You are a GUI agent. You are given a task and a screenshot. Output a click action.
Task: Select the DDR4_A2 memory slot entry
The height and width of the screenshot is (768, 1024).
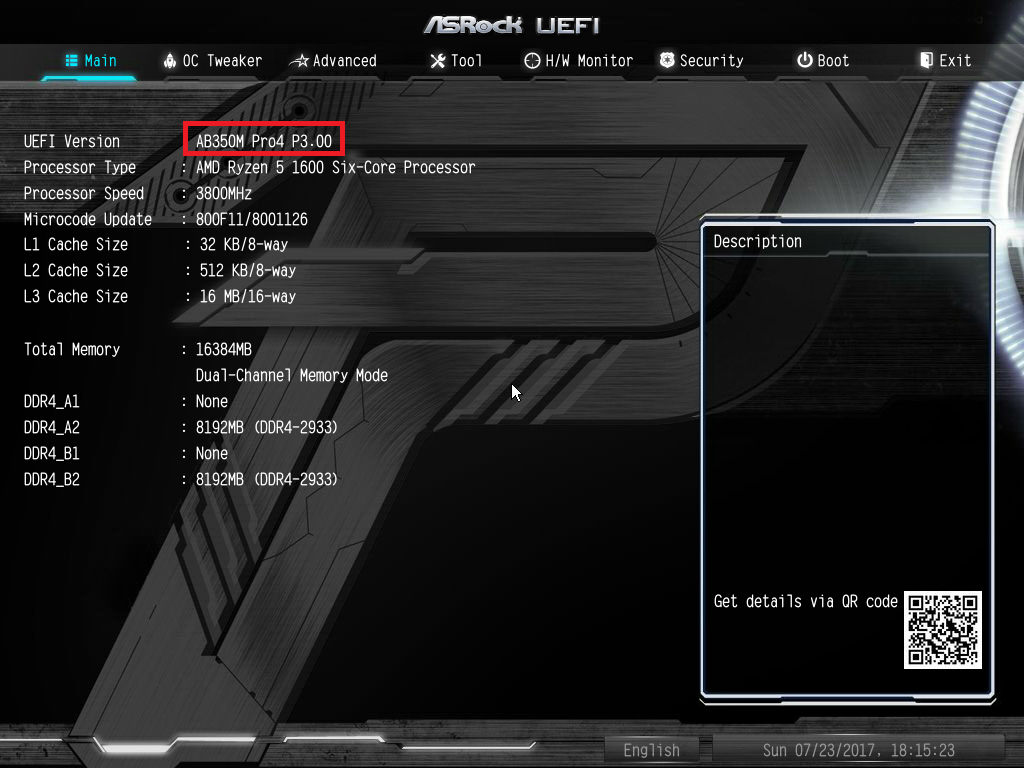181,427
